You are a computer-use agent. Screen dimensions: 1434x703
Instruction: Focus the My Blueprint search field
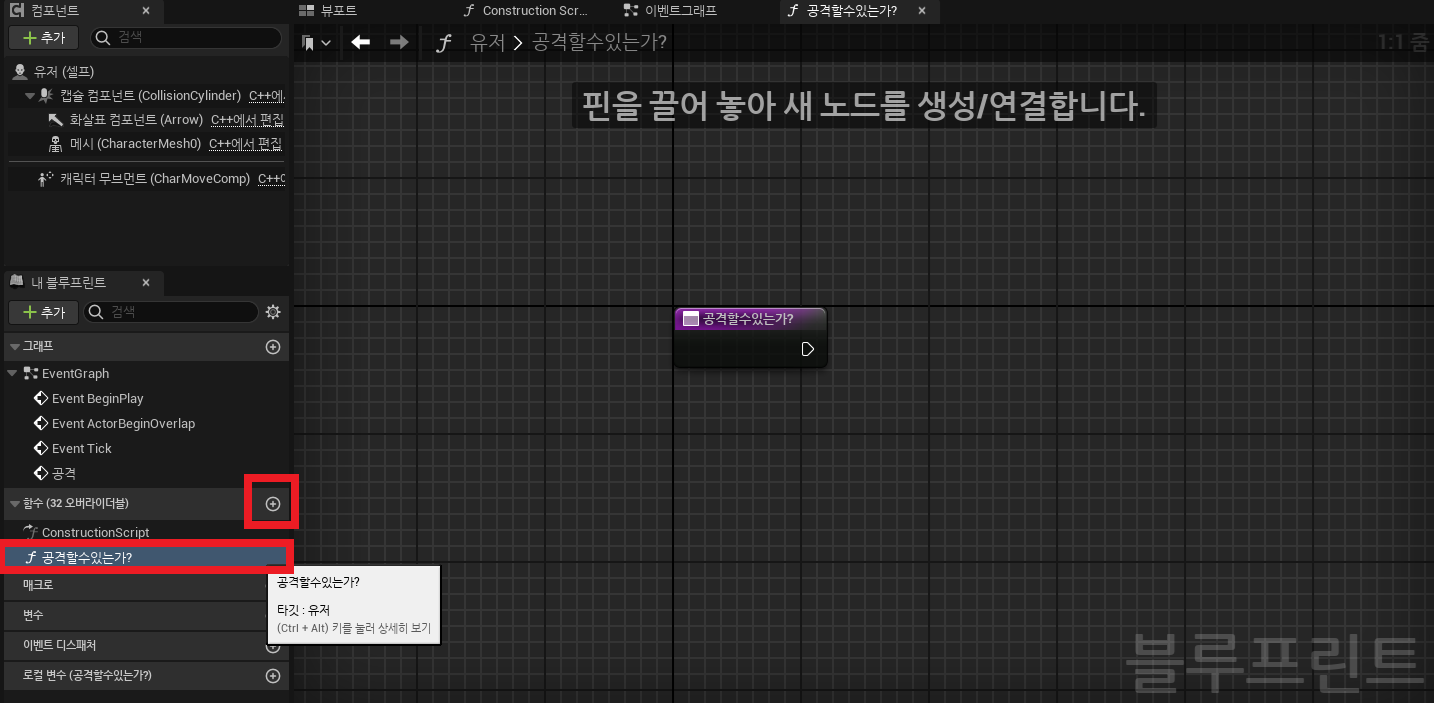pos(171,312)
